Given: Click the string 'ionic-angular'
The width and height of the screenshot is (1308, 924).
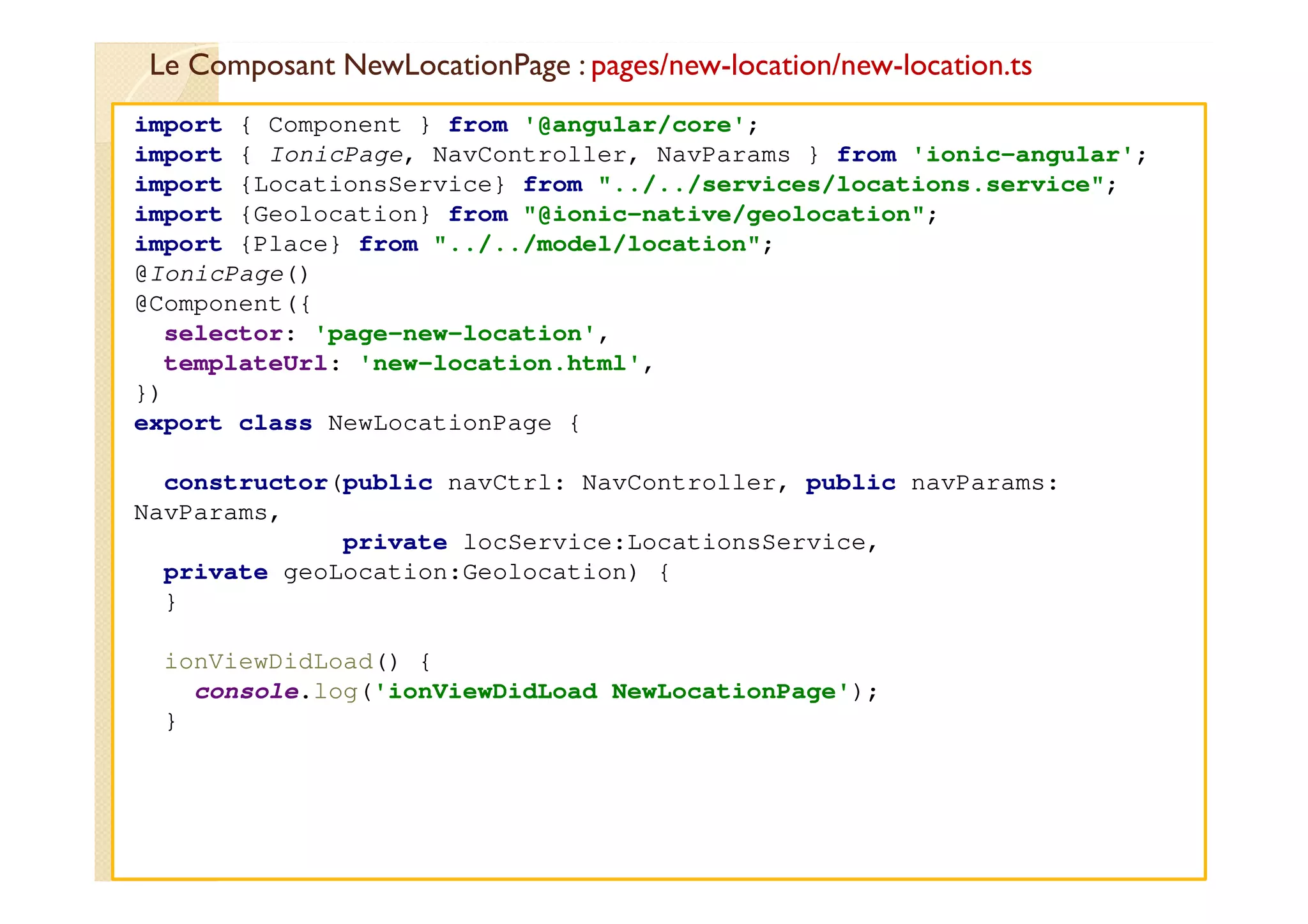Looking at the screenshot, I should coord(1023,155).
